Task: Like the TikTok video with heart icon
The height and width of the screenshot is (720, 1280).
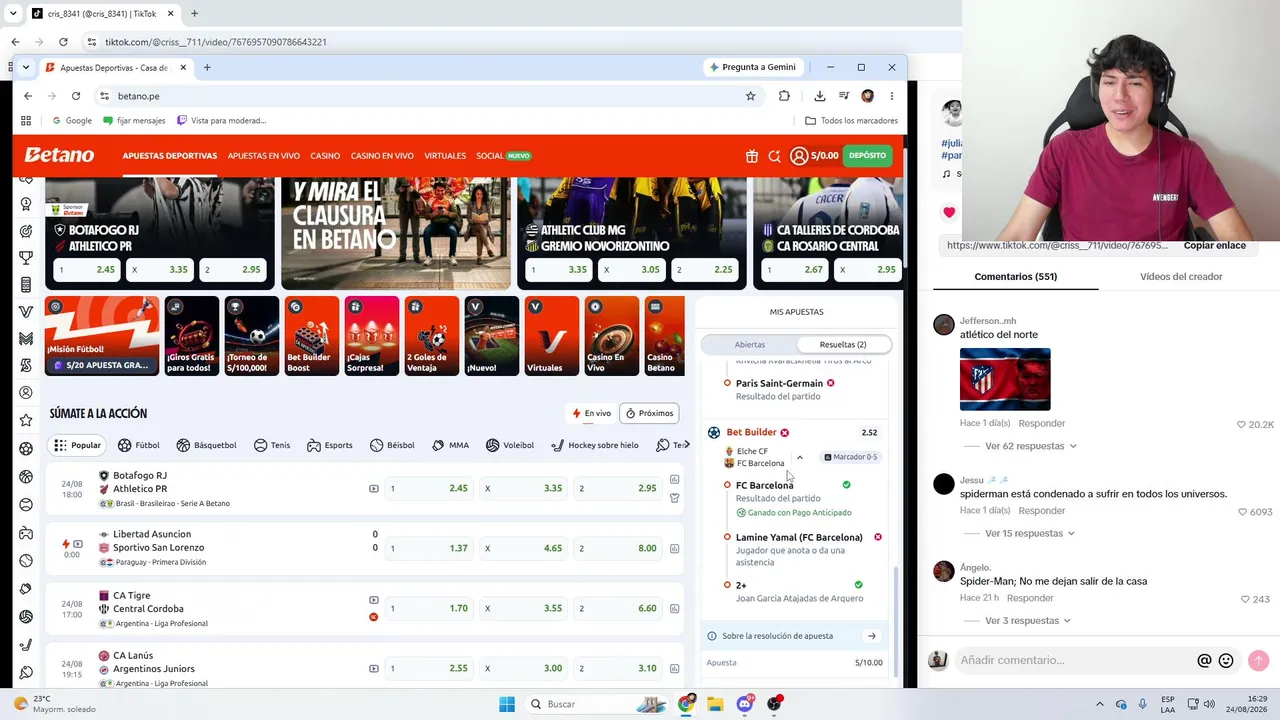Action: (x=949, y=212)
